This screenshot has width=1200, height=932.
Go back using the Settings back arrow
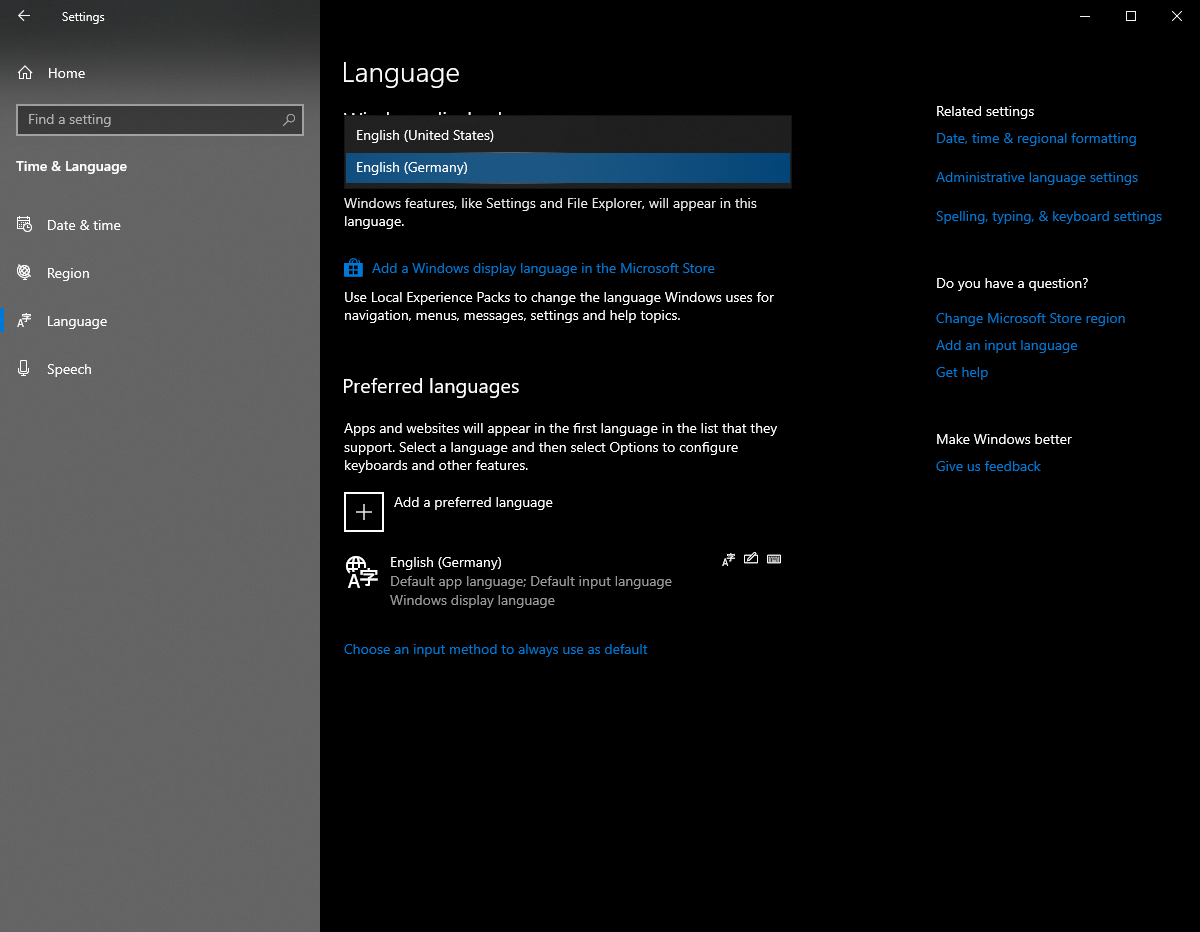point(24,16)
